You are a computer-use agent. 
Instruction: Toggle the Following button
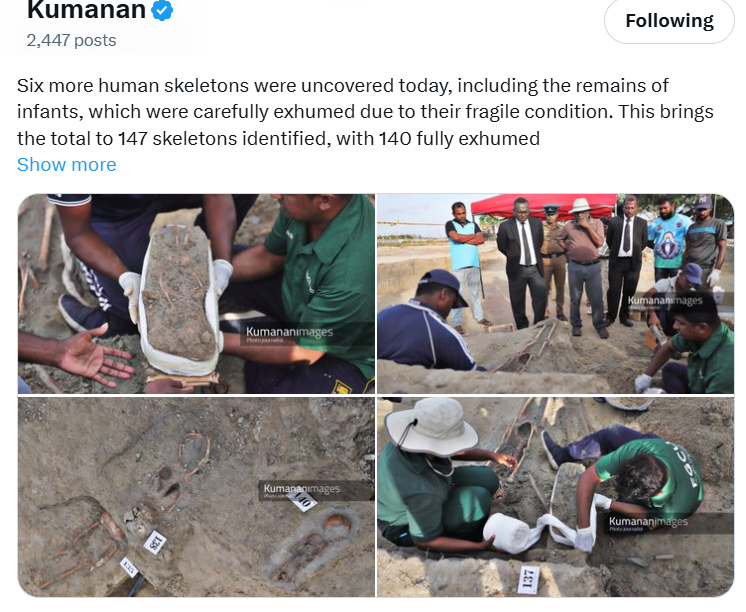669,21
